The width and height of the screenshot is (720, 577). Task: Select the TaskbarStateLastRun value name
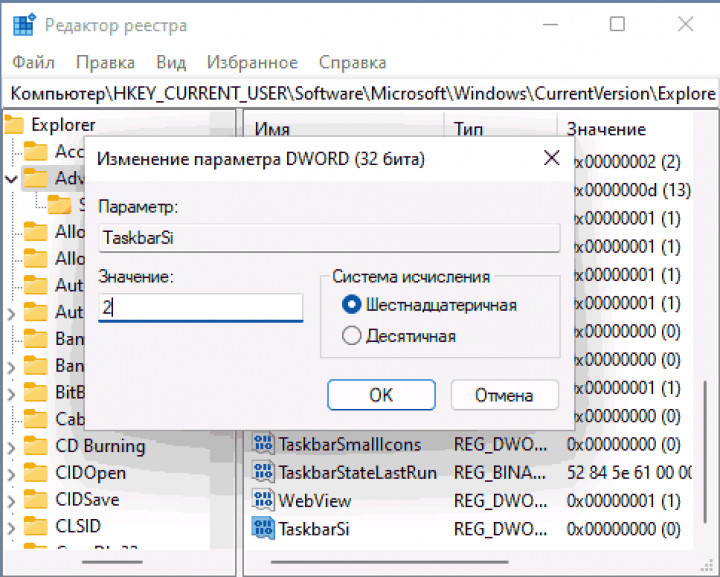[358, 473]
